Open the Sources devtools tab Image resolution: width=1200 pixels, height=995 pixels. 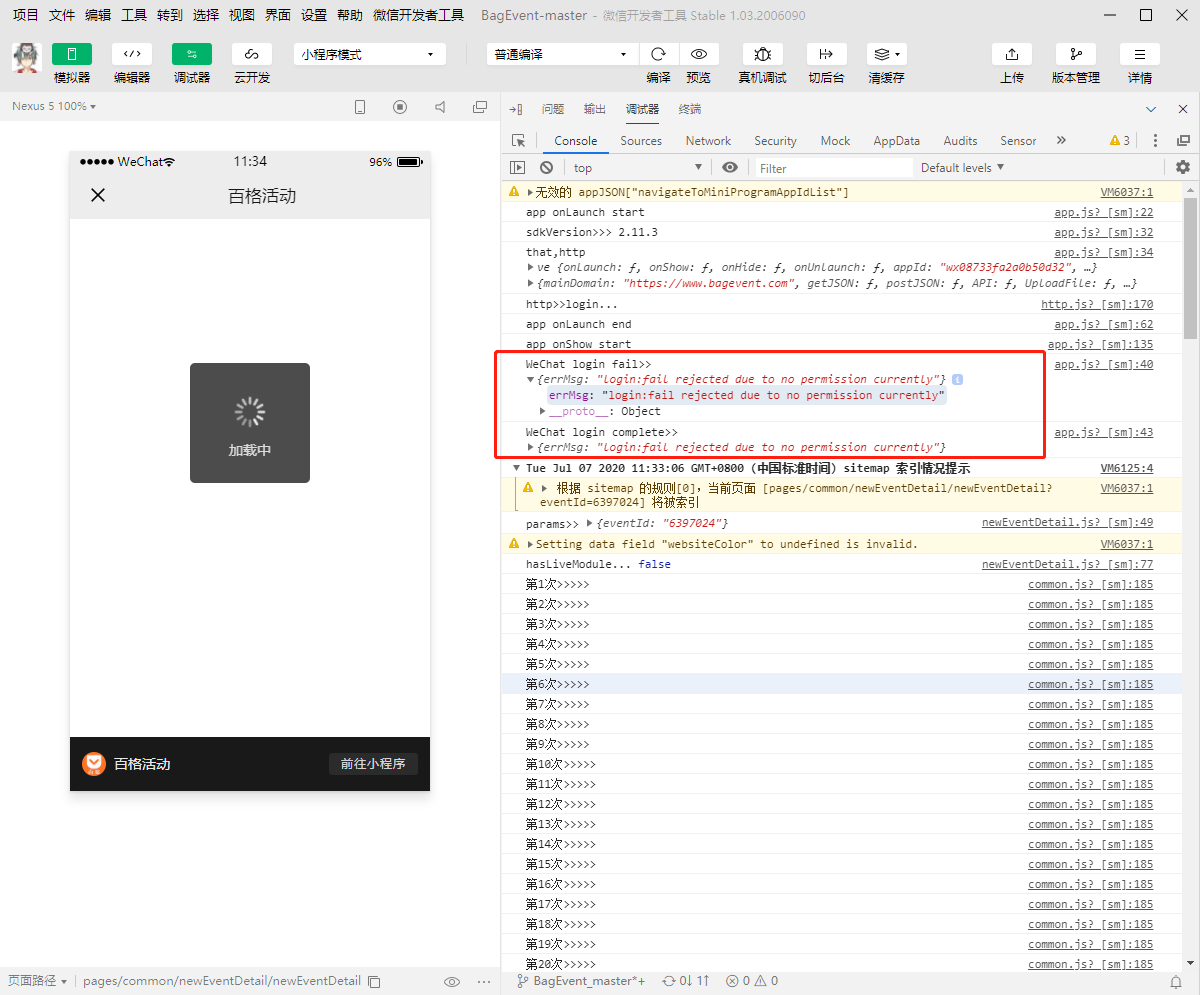(x=641, y=141)
